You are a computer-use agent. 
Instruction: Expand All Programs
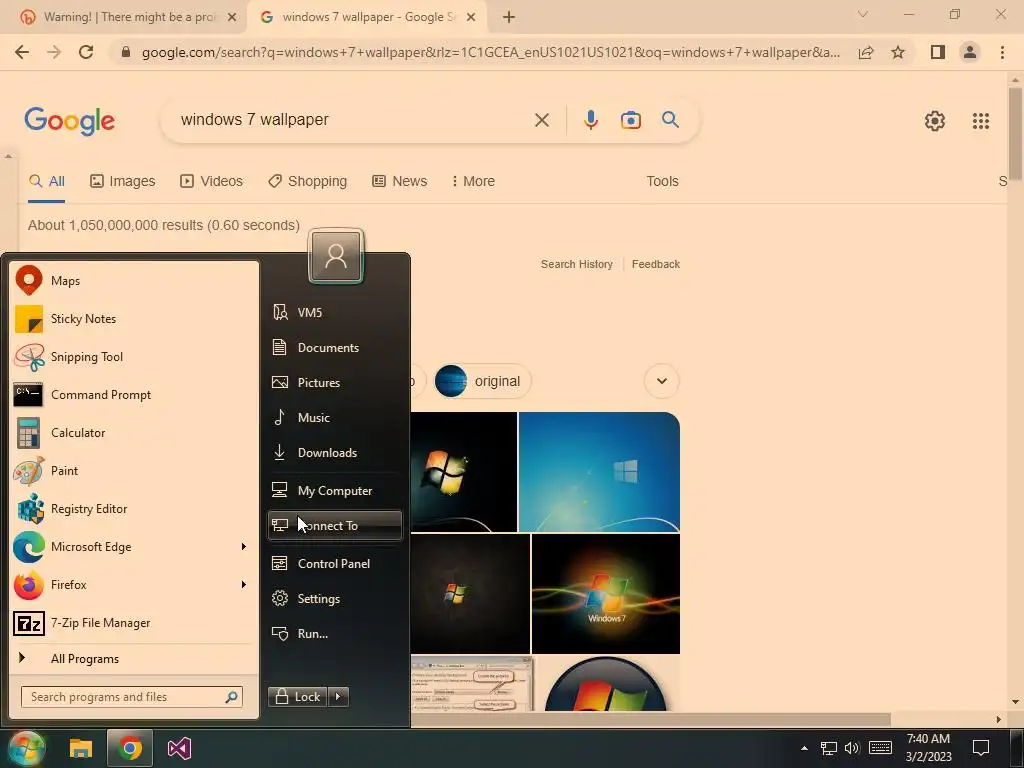[x=134, y=659]
